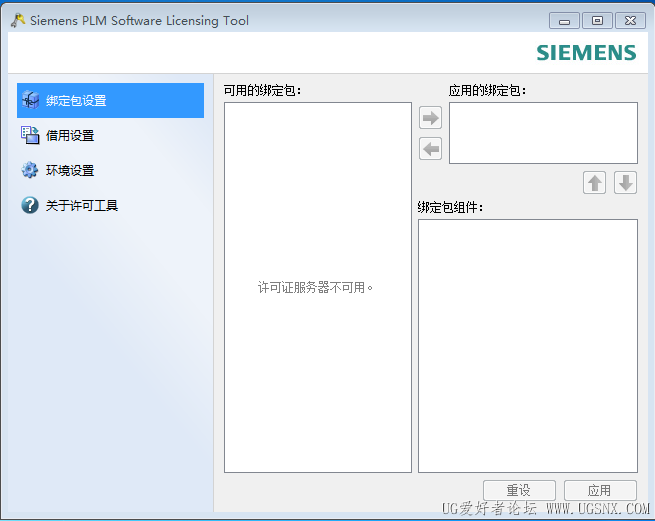The height and width of the screenshot is (521, 655).
Task: Click the SIEMENS logo
Action: [x=586, y=53]
